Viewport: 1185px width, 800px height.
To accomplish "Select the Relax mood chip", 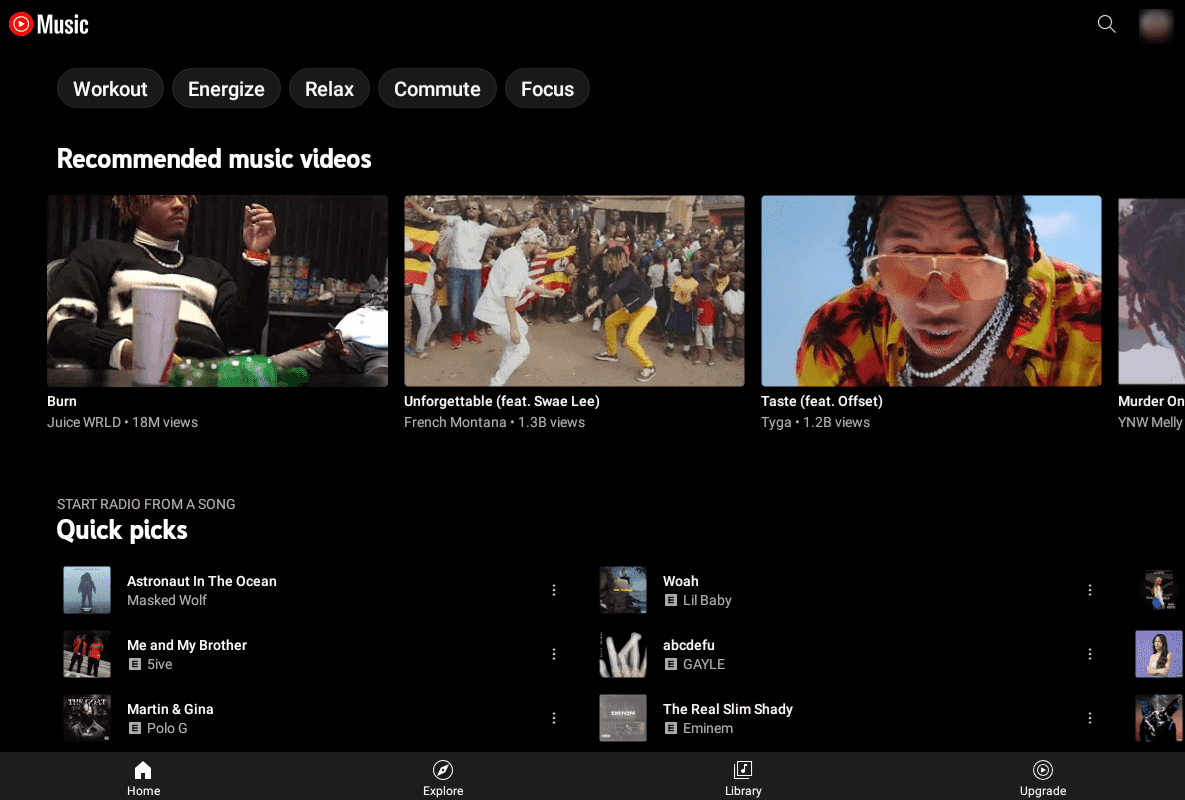I will click(330, 88).
